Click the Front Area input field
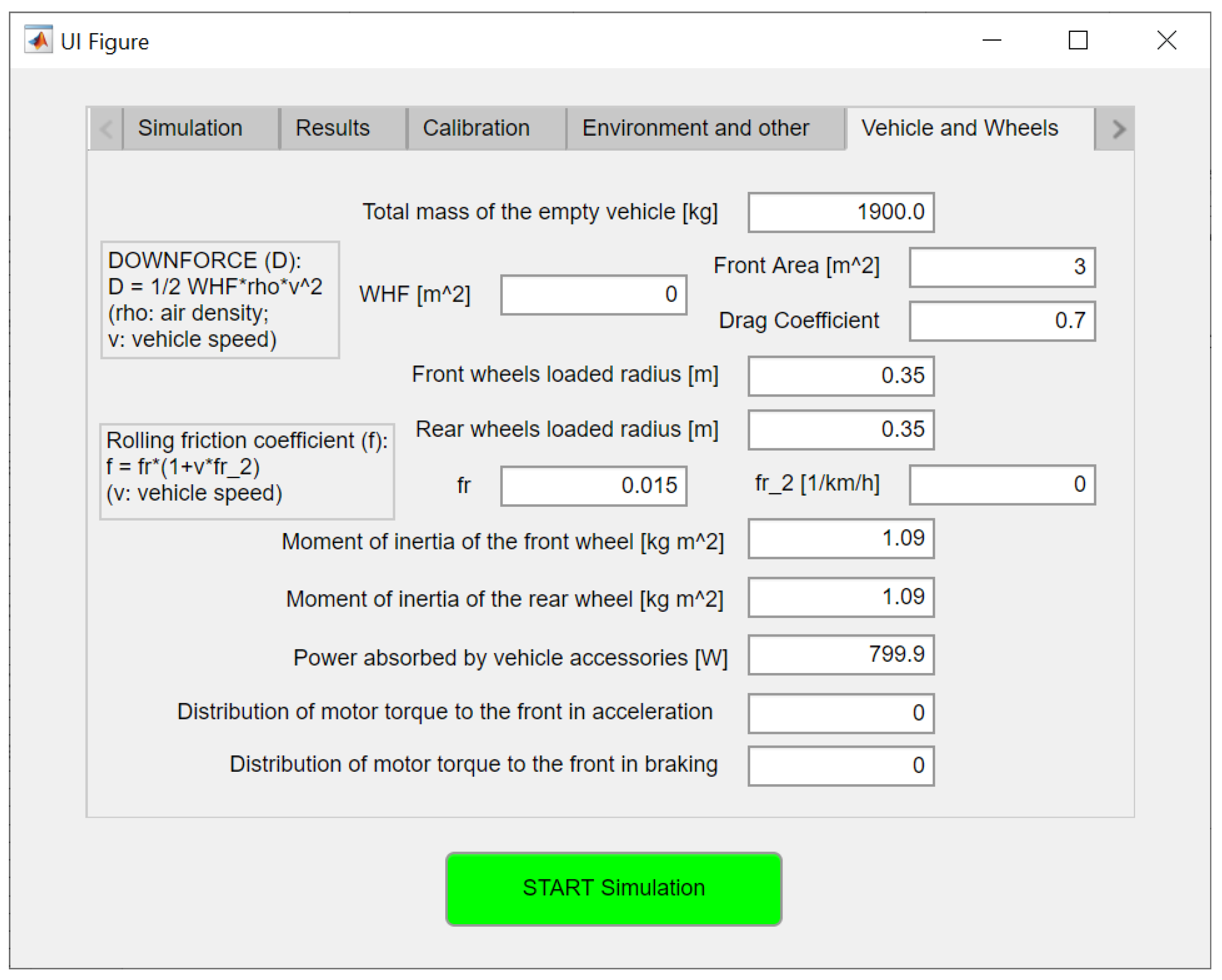Image resolution: width=1222 pixels, height=980 pixels. tap(1001, 267)
